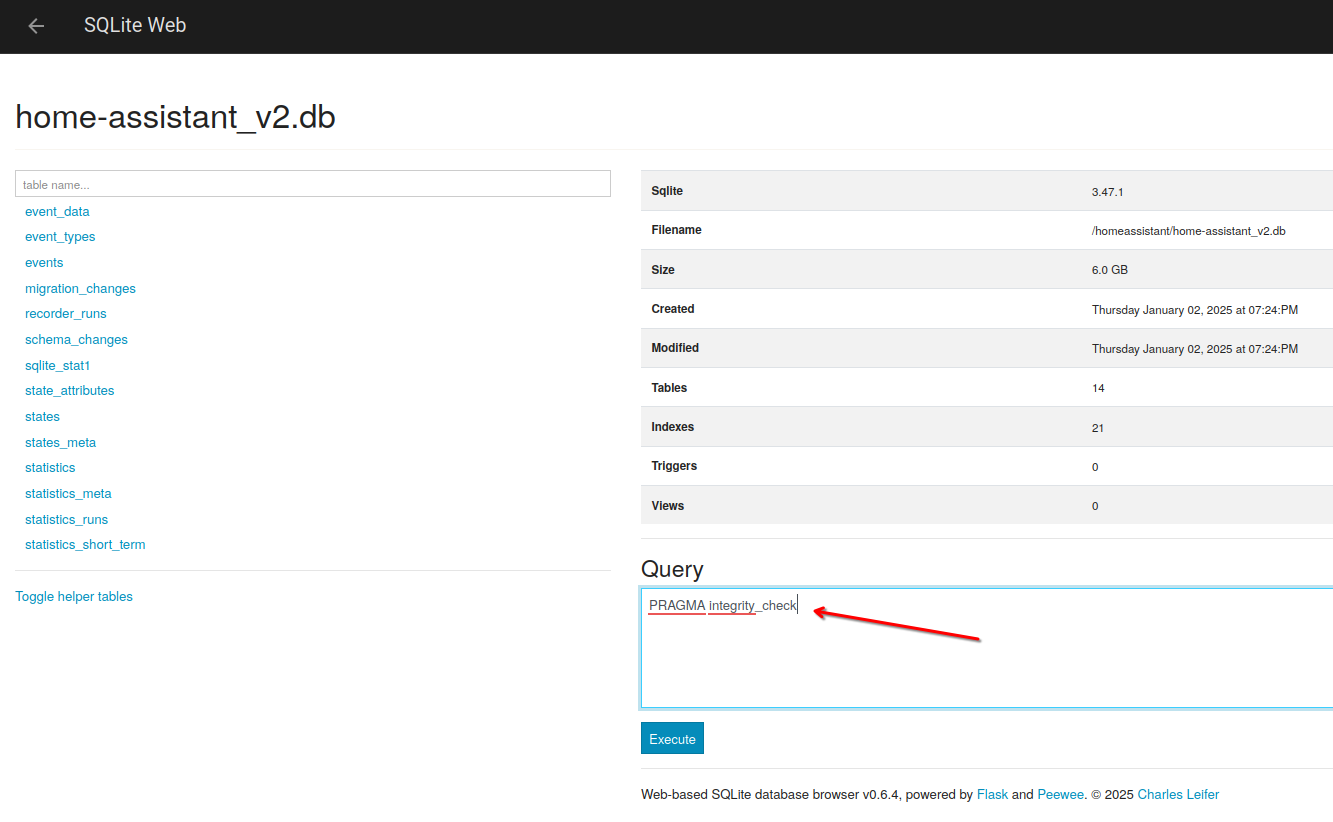Select the Modified date value

1195,349
